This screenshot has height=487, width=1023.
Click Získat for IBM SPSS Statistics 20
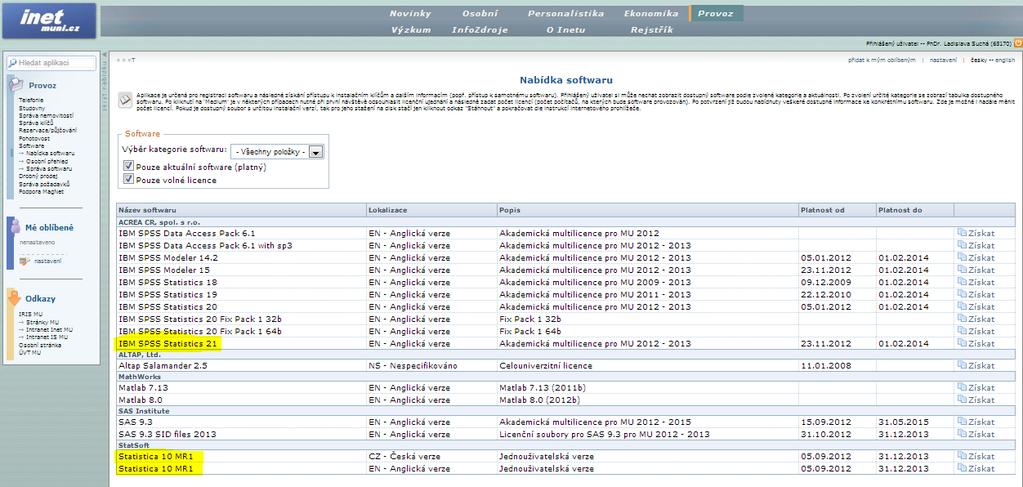(x=977, y=307)
